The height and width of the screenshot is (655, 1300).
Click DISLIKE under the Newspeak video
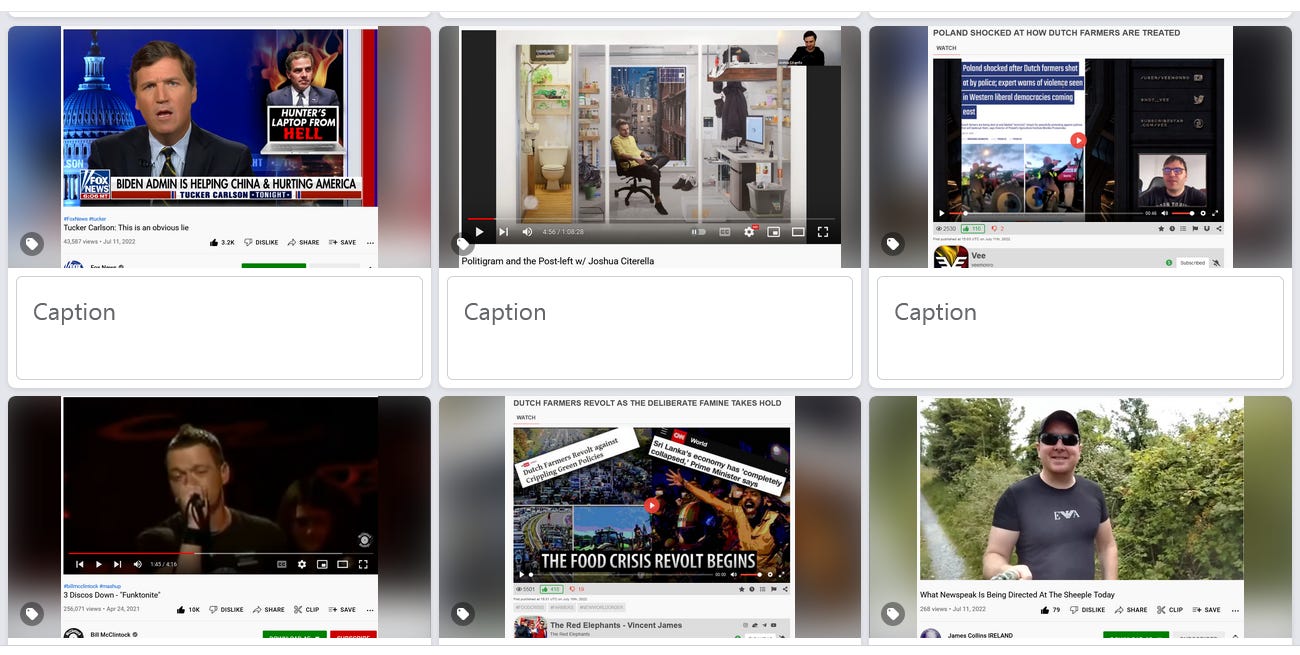(x=1085, y=610)
